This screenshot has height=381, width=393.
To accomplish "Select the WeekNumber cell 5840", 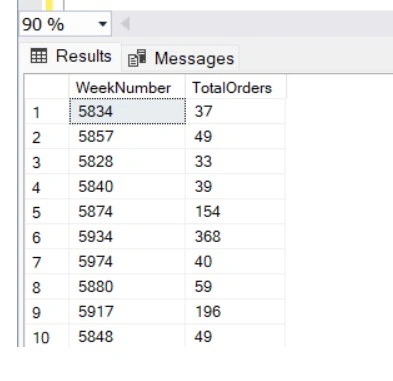I will [127, 186].
